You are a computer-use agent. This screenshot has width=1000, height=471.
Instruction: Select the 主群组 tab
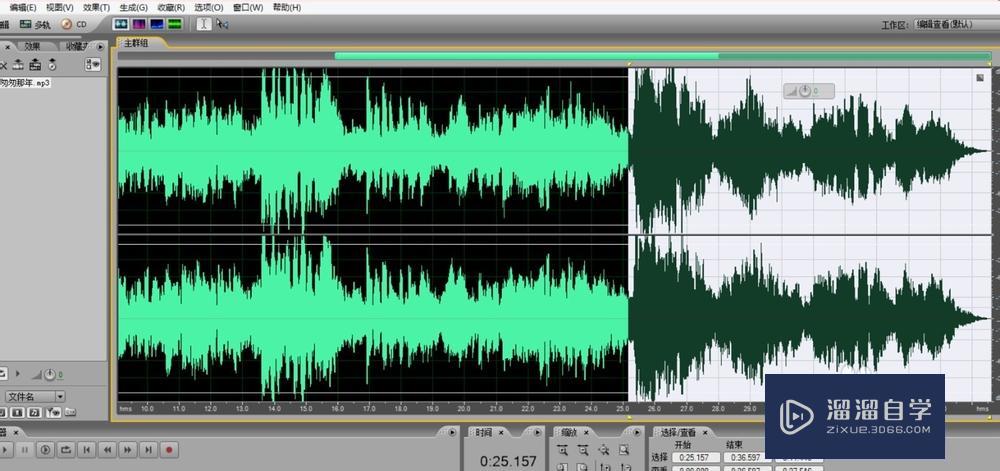coord(136,43)
